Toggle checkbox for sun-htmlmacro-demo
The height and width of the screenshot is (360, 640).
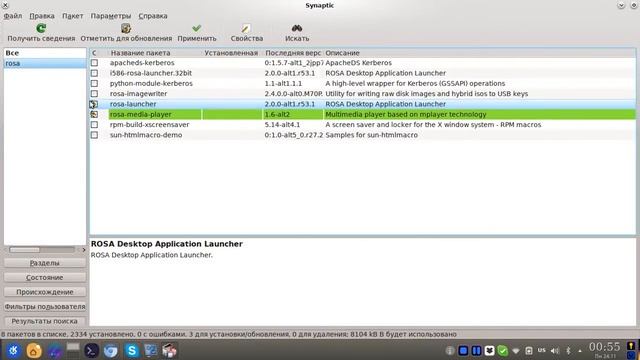pos(94,135)
